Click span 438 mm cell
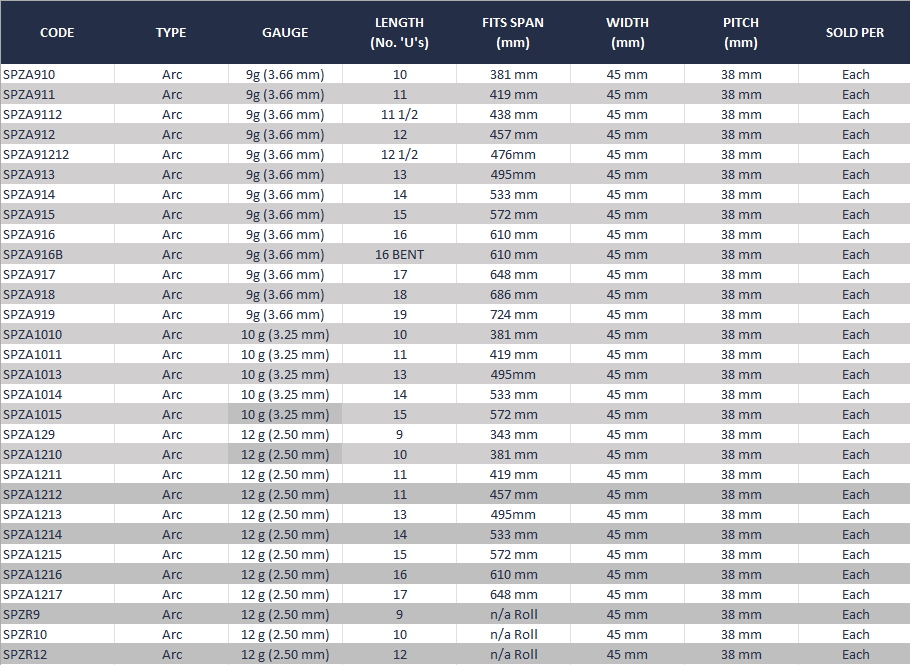This screenshot has height=665, width=910. tap(513, 114)
